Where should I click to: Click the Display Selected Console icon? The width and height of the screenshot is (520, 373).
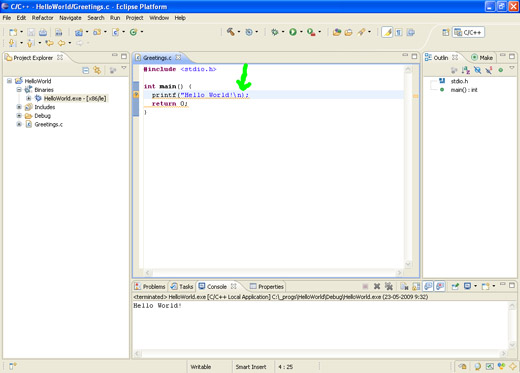(x=467, y=286)
